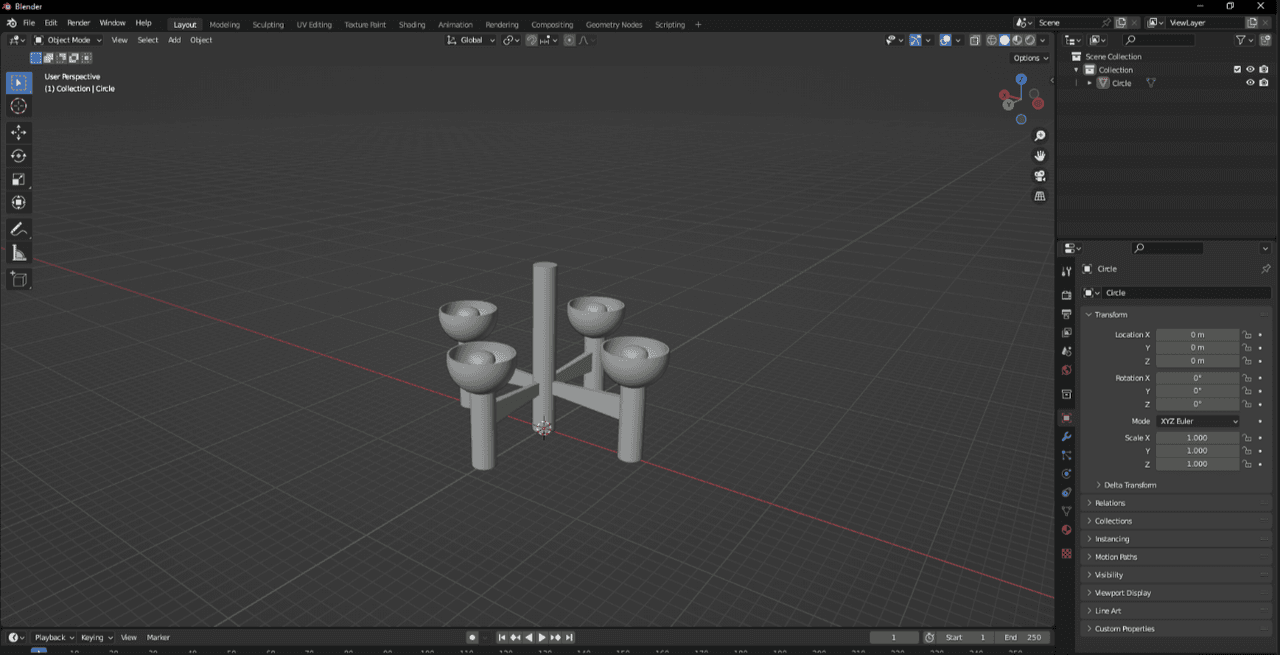Select the Measure ruler tool
The image size is (1280, 655).
coord(19,253)
